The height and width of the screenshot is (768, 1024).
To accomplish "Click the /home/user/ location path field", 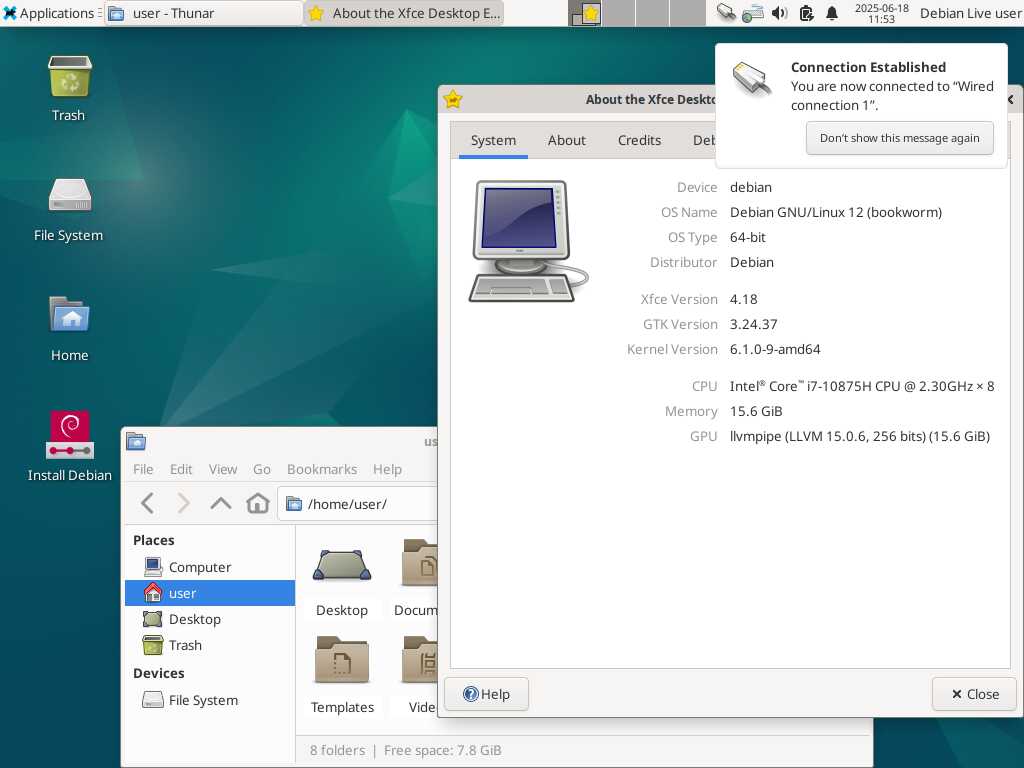I will pos(360,504).
